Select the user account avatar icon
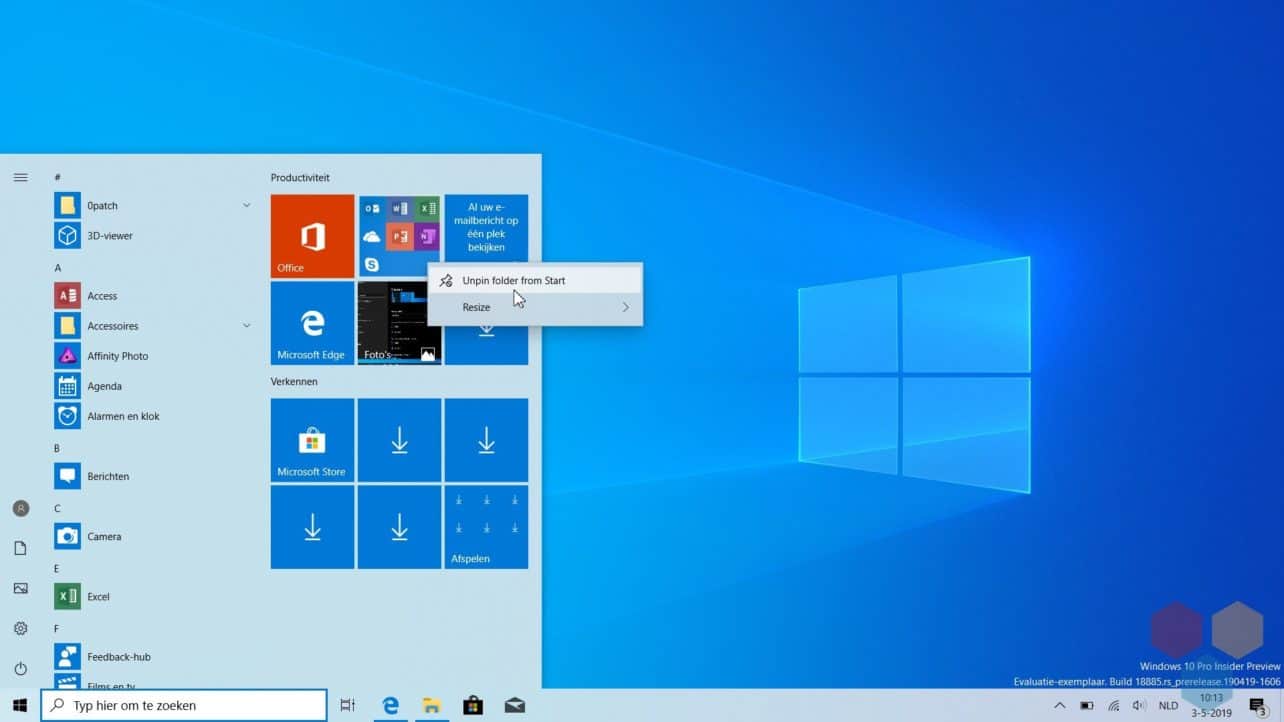Image resolution: width=1284 pixels, height=722 pixels. [x=20, y=508]
